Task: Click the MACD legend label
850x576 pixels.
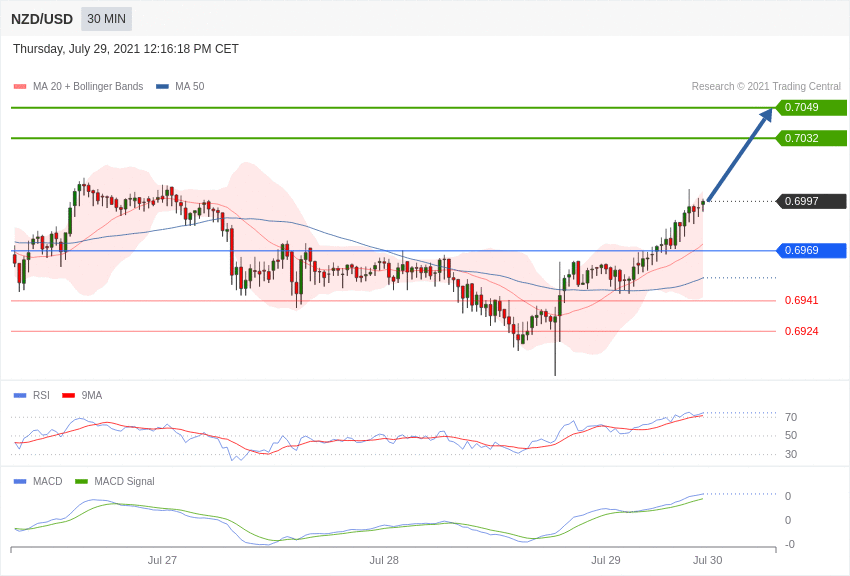Action: click(48, 481)
